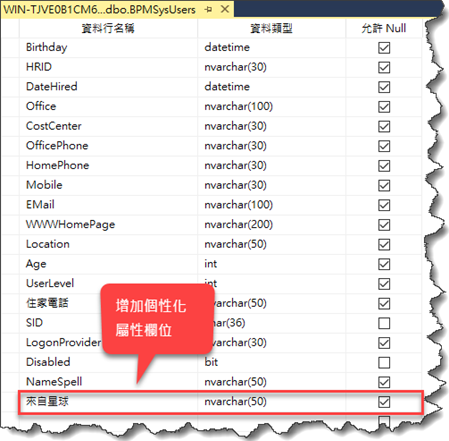
Task: Click the 允許 Null column header
Action: tap(384, 28)
